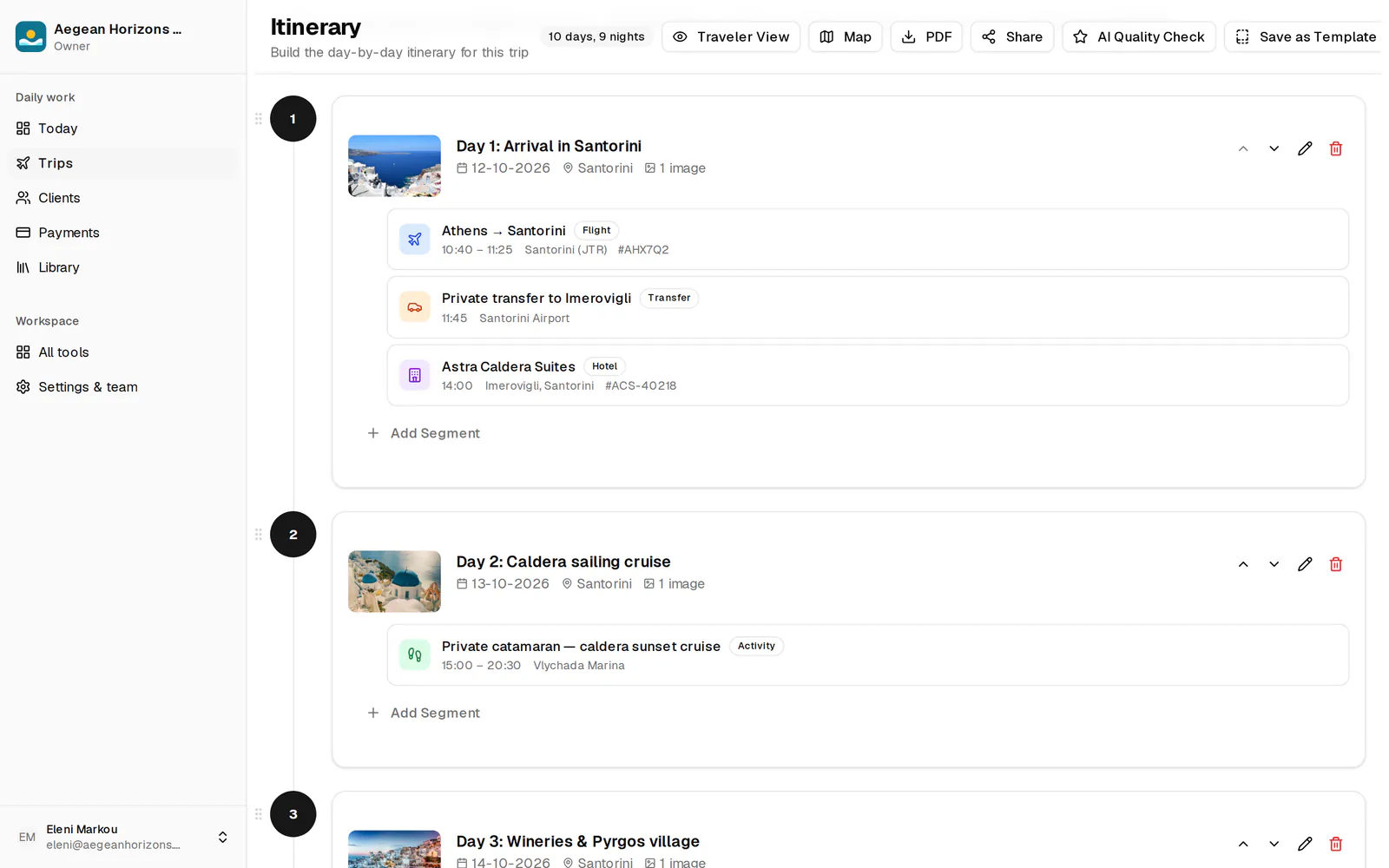Go to Today in the sidebar
This screenshot has width=1389, height=868.
[123, 128]
